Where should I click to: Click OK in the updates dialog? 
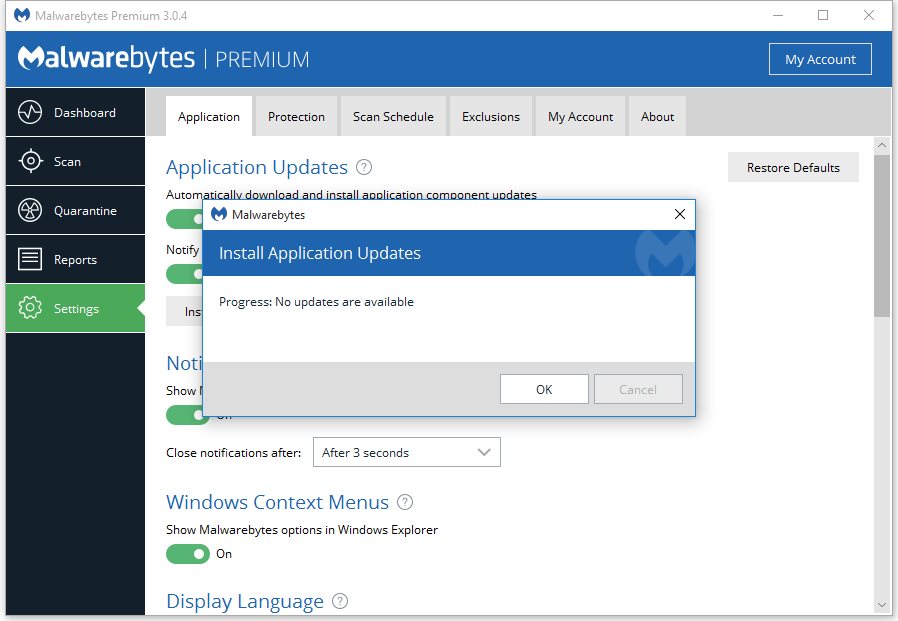[544, 390]
